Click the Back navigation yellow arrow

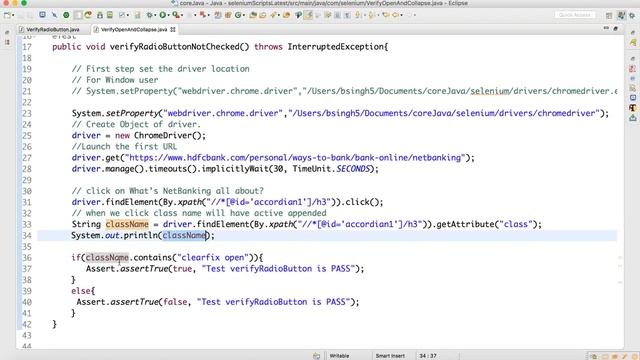pyautogui.click(x=386, y=15)
